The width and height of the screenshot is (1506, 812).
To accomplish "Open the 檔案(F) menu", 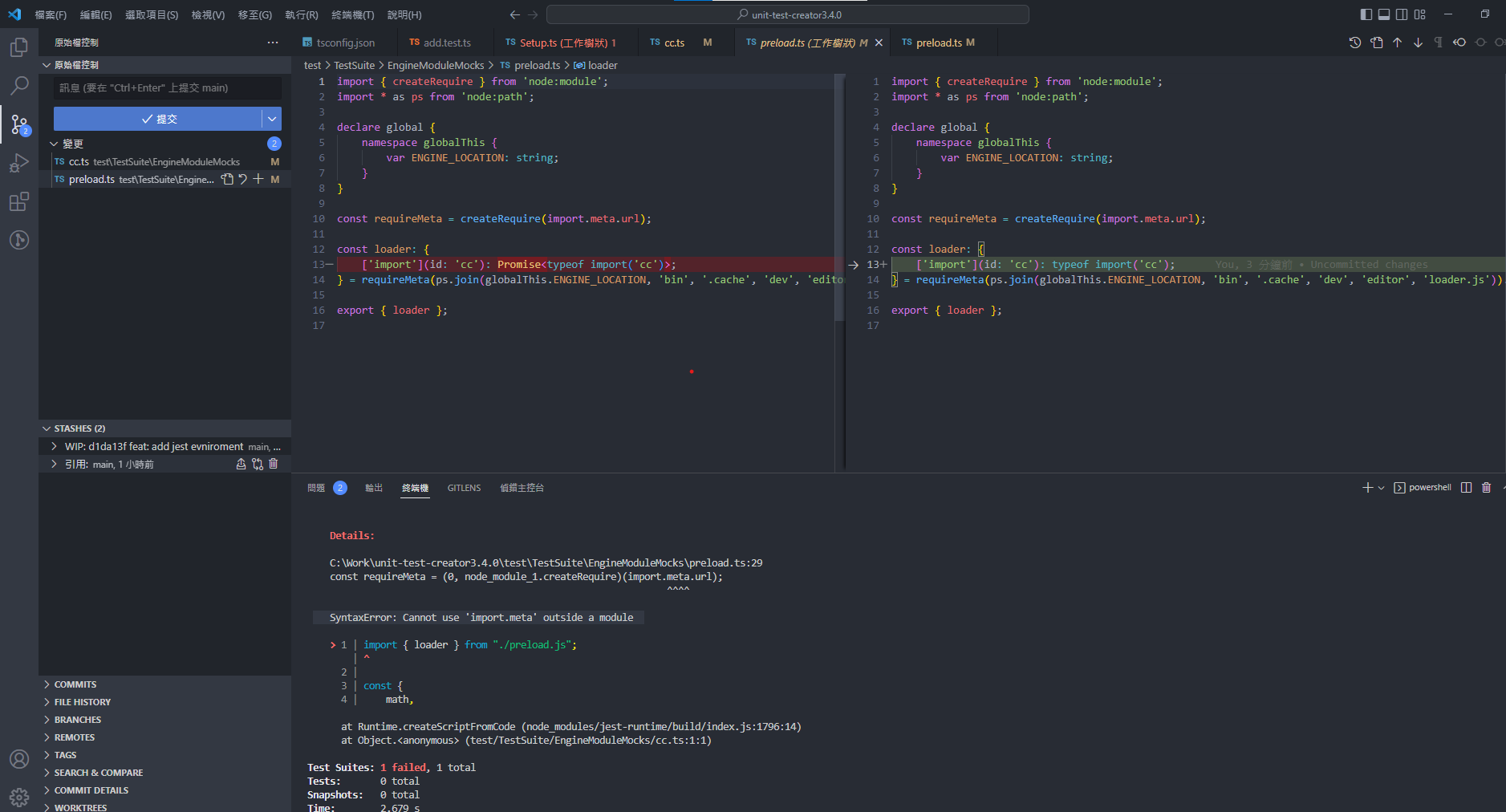I will (51, 14).
